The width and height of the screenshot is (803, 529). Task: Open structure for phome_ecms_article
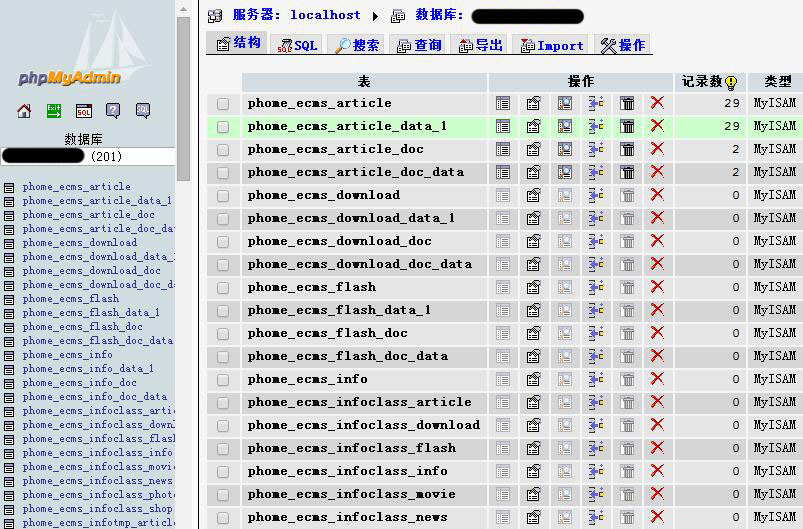pyautogui.click(x=534, y=103)
